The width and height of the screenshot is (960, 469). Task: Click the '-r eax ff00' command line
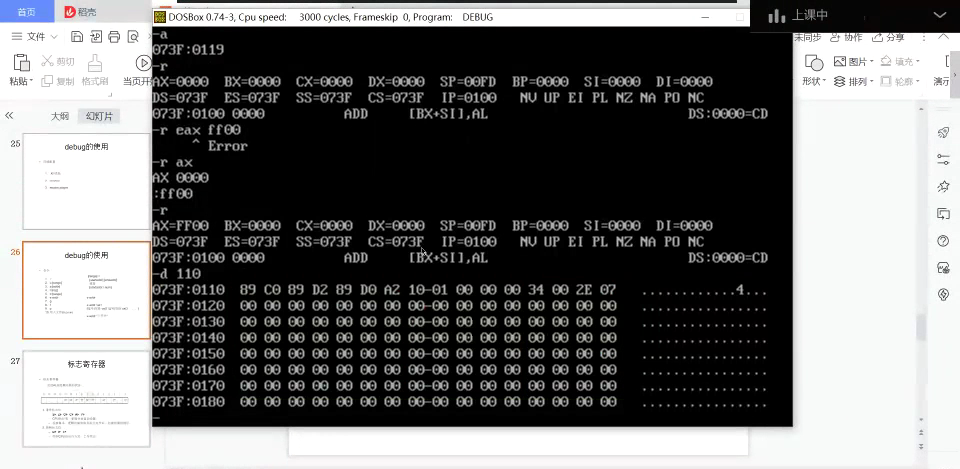[x=197, y=130]
